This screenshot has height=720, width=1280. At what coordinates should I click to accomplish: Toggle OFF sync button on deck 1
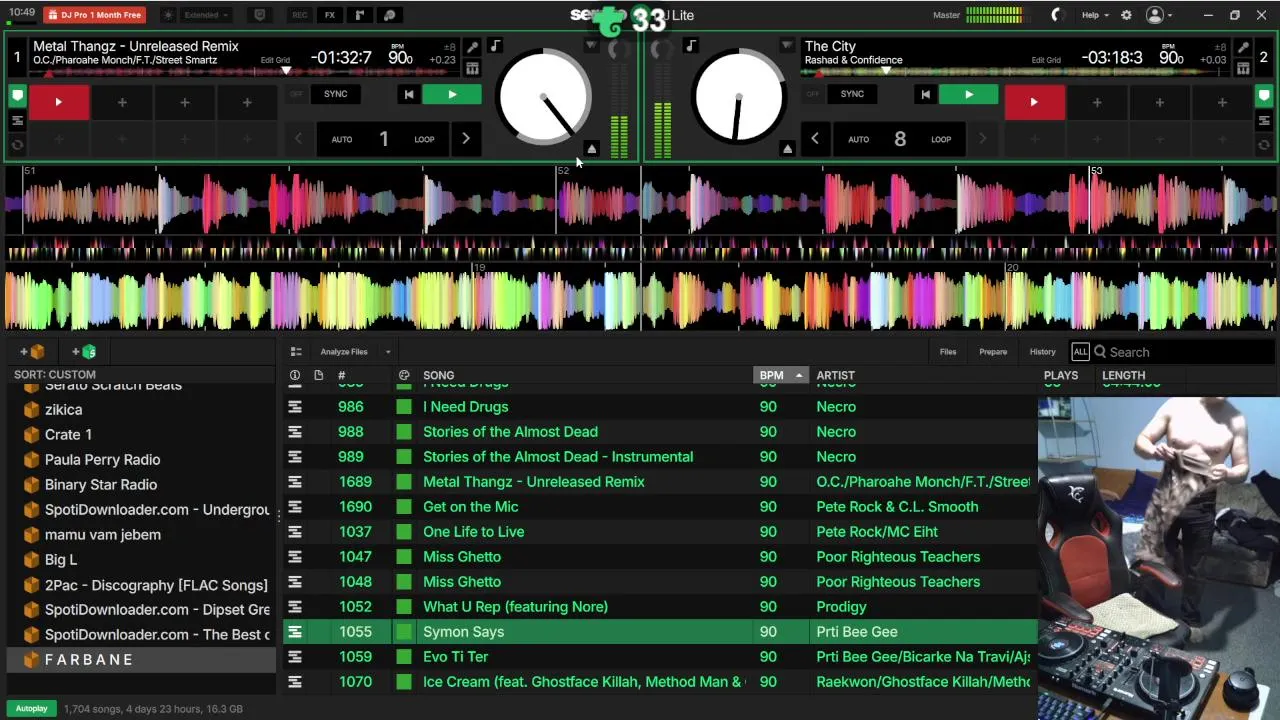pos(296,94)
